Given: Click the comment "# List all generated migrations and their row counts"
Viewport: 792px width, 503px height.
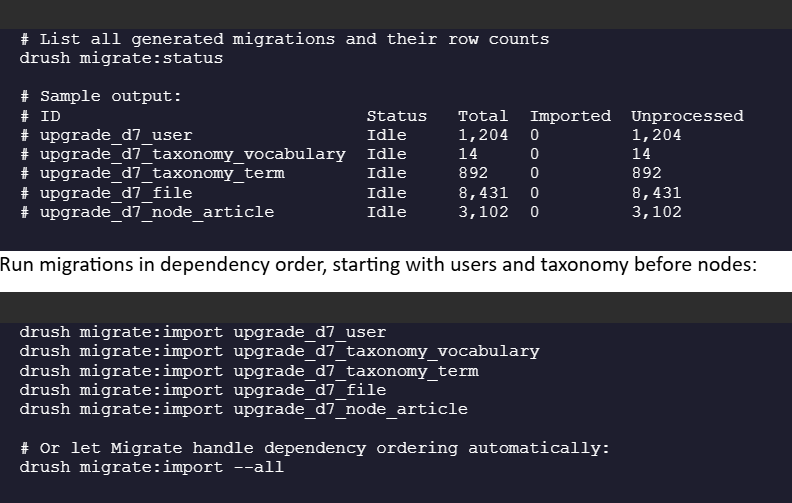Looking at the screenshot, I should pyautogui.click(x=284, y=39).
